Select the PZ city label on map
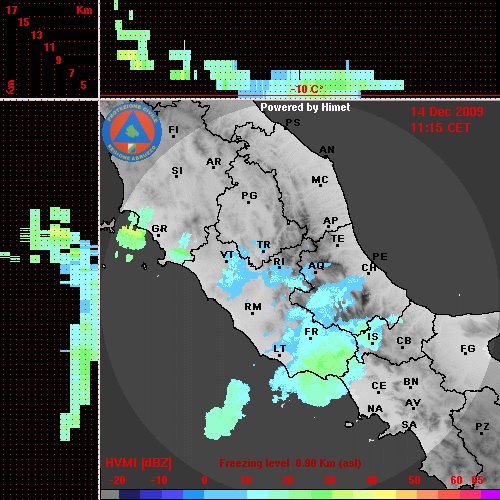Viewport: 500px width, 500px height. tap(482, 427)
